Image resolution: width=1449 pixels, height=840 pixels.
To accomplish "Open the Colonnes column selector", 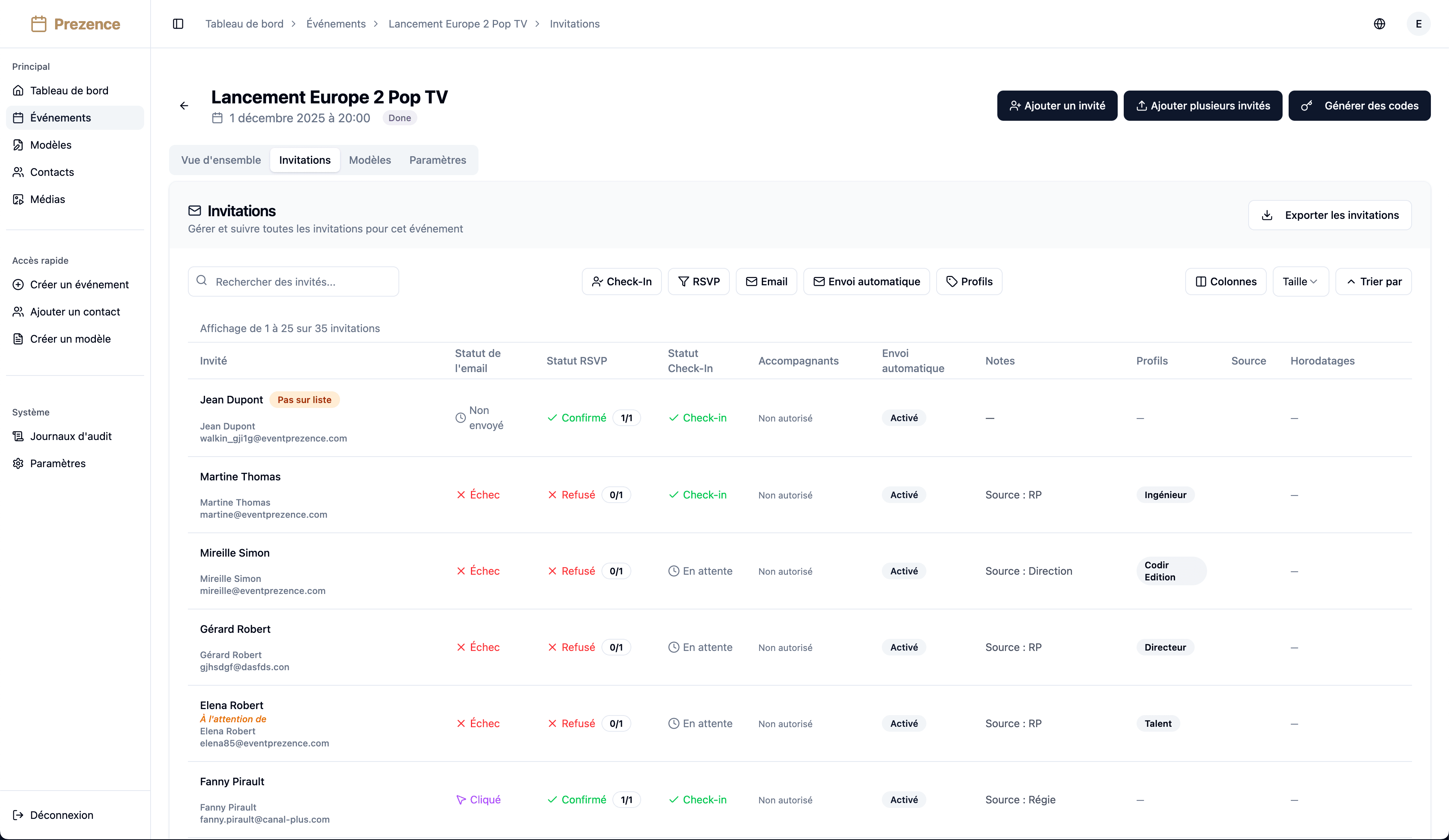I will 1225,282.
